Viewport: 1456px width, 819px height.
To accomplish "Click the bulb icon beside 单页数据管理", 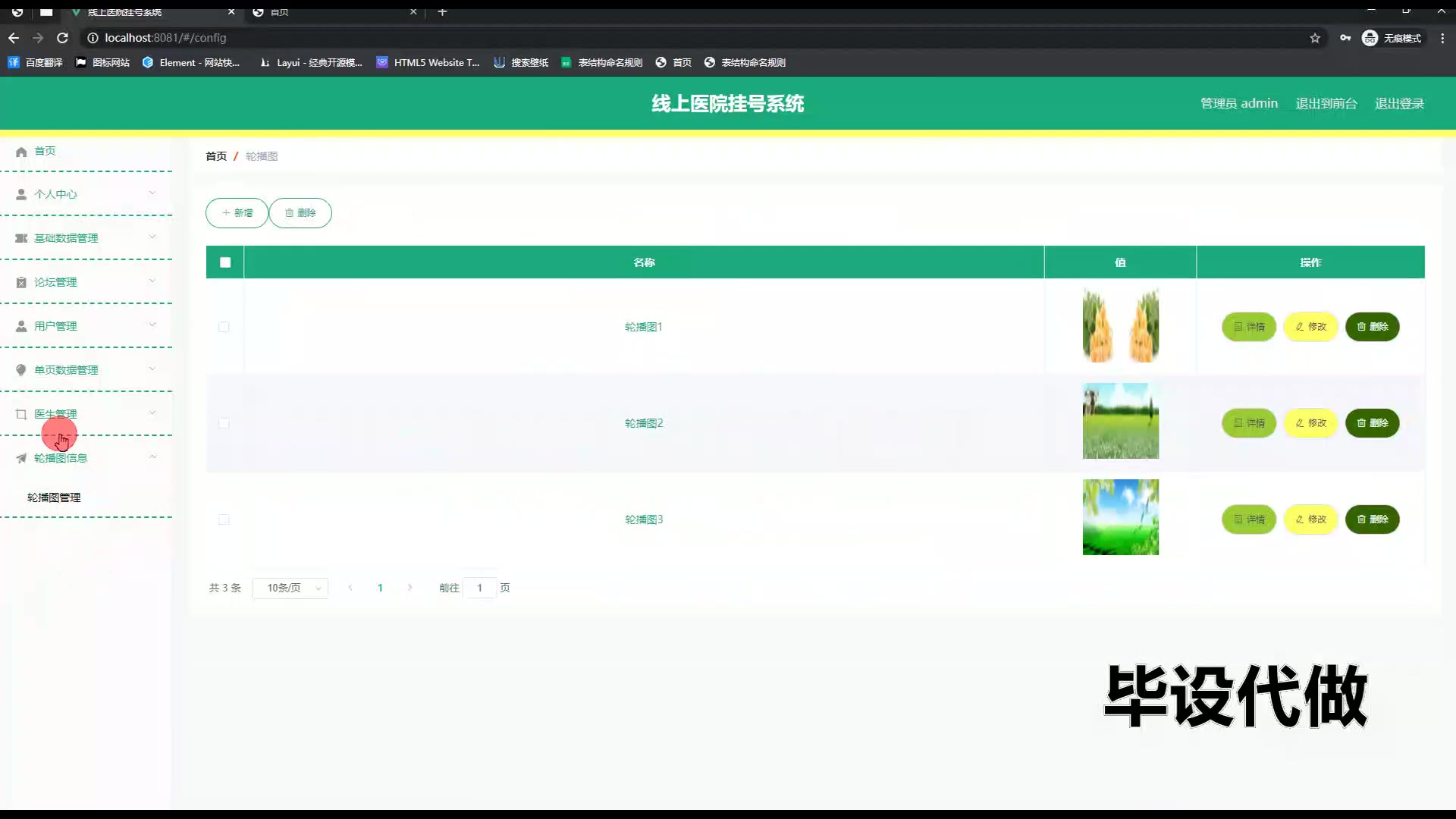I will (x=21, y=371).
